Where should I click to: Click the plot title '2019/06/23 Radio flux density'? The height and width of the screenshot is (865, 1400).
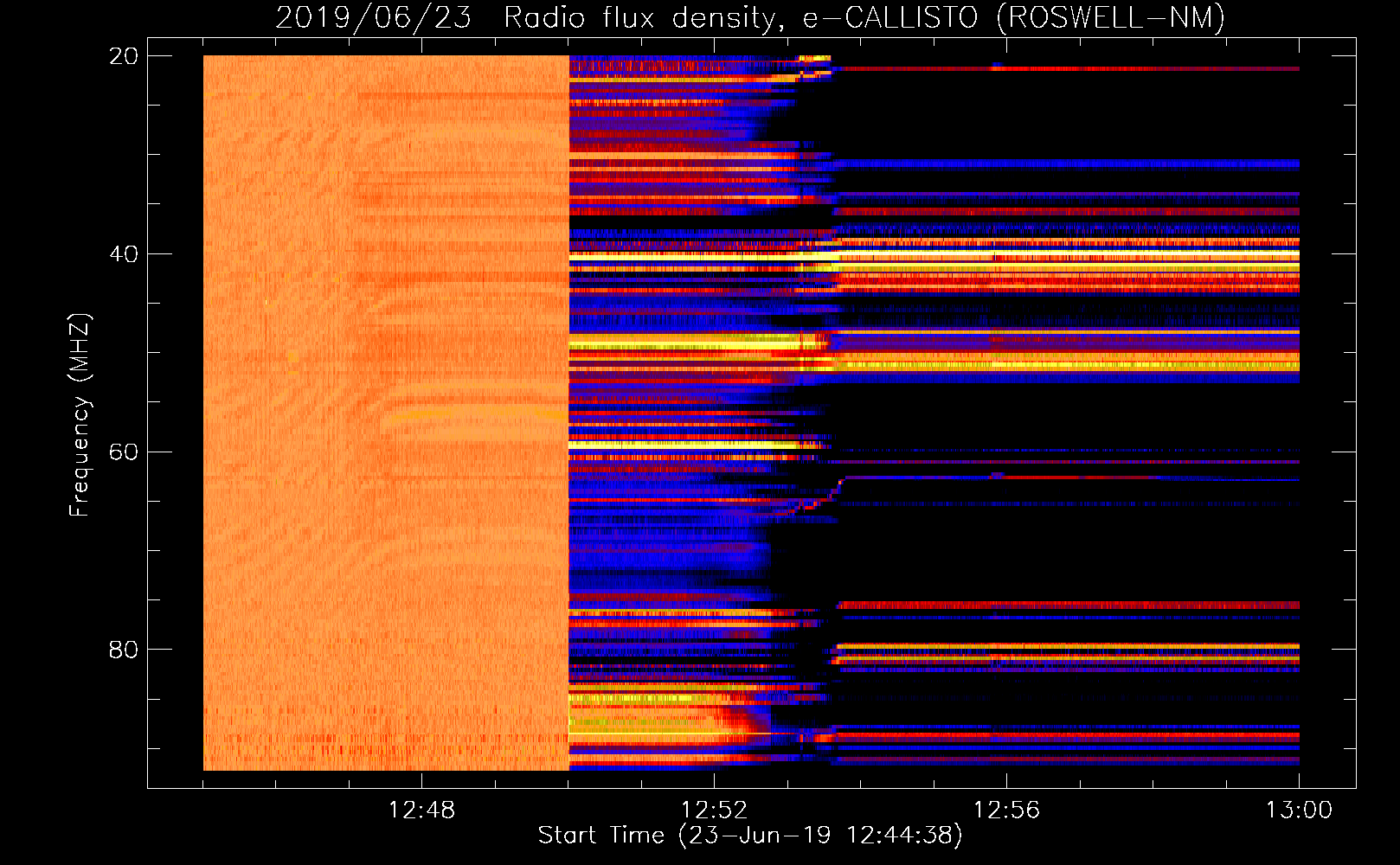click(529, 17)
